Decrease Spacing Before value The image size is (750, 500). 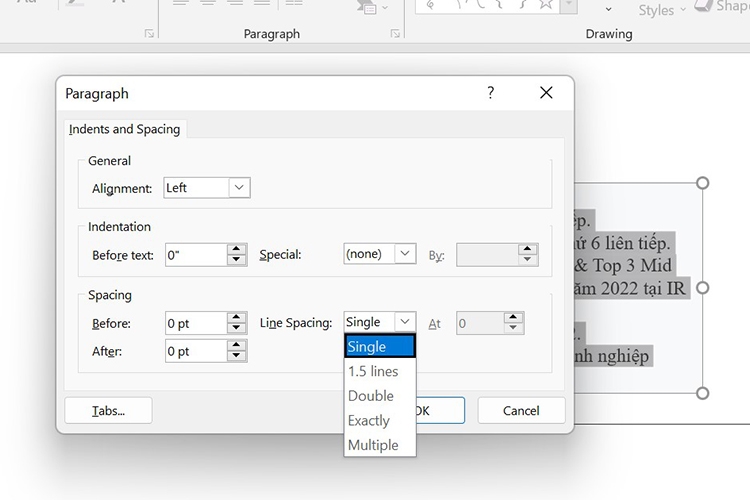click(236, 328)
